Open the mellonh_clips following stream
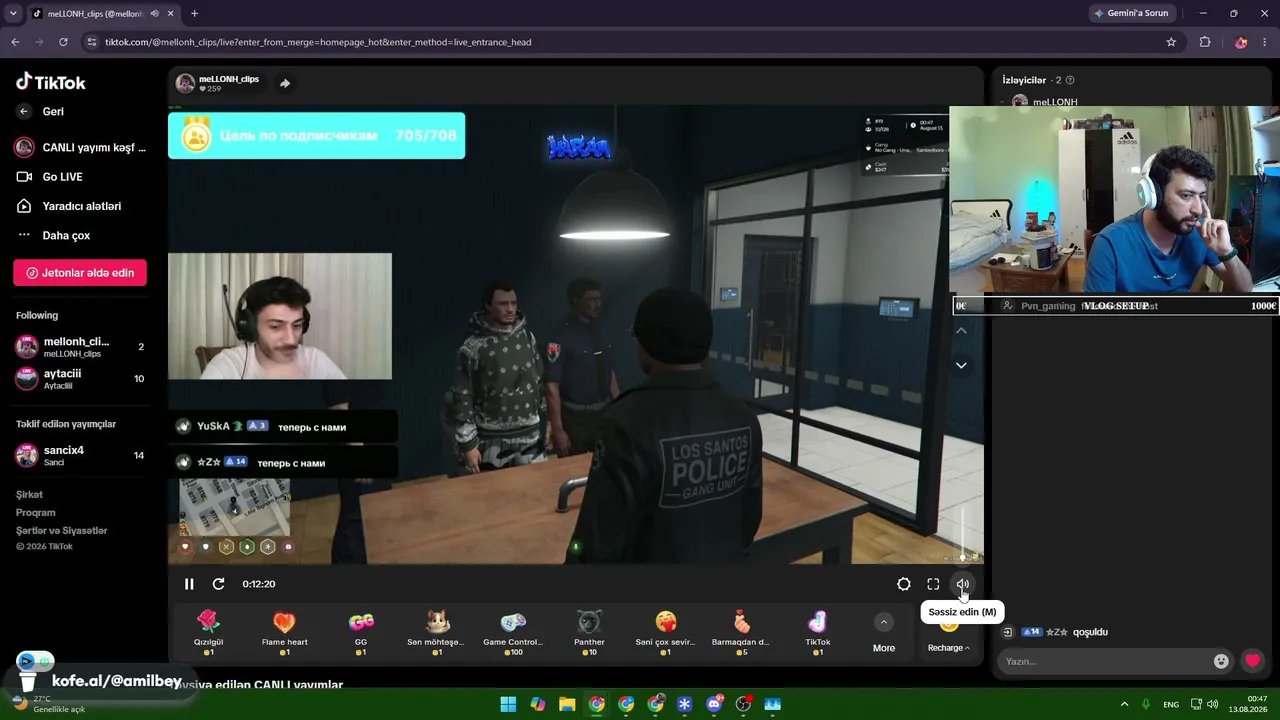The height and width of the screenshot is (720, 1280). coord(80,347)
